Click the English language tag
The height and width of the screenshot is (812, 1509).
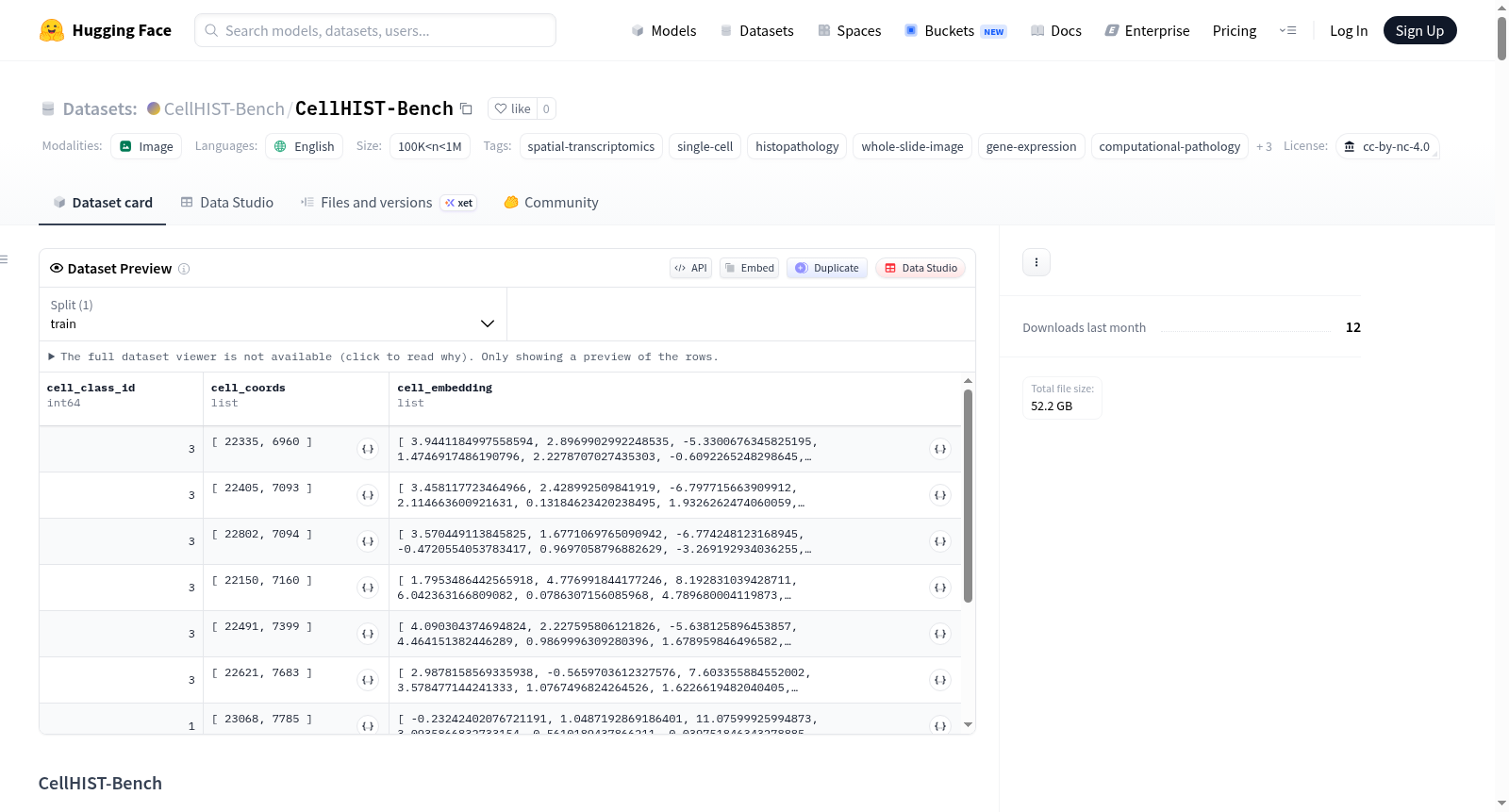click(x=304, y=146)
